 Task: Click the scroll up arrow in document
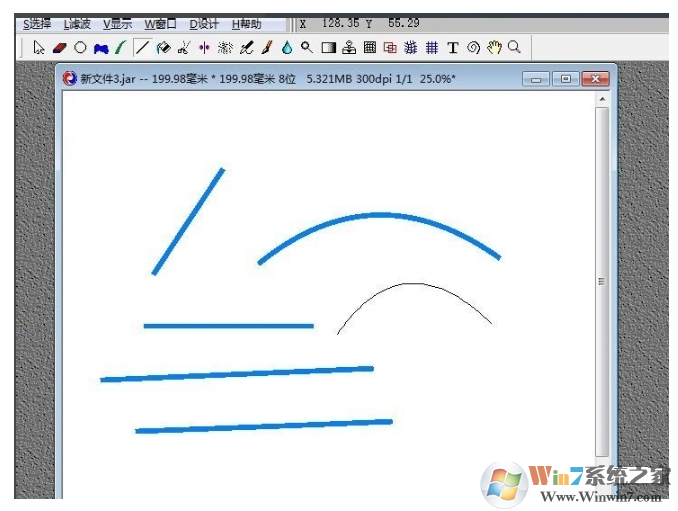coord(601,100)
